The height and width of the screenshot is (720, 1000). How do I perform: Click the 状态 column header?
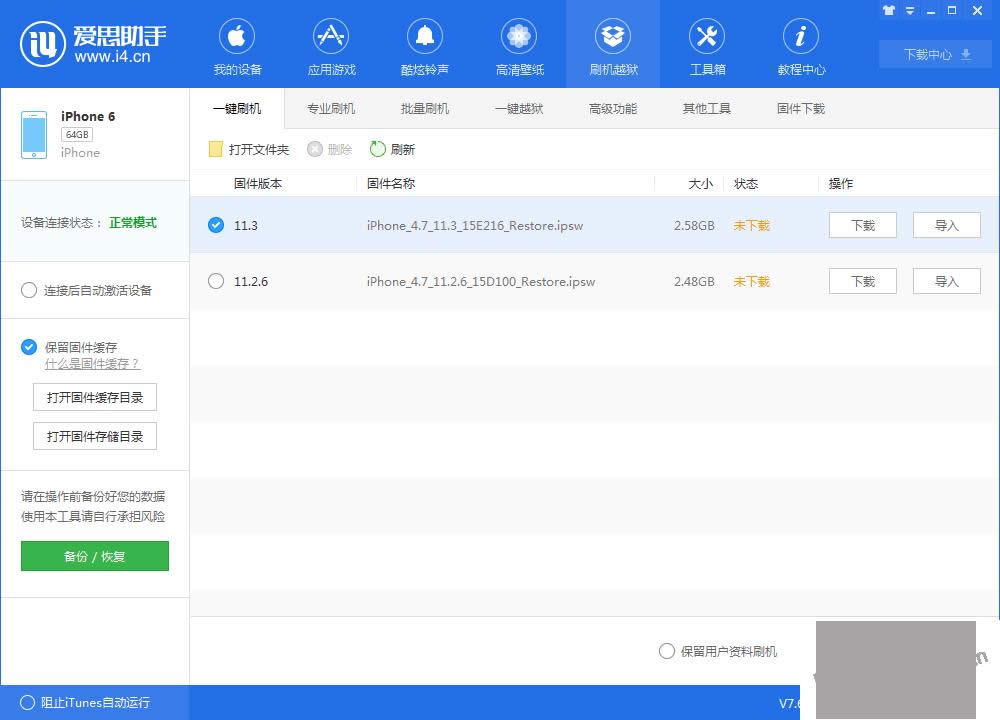[x=746, y=184]
